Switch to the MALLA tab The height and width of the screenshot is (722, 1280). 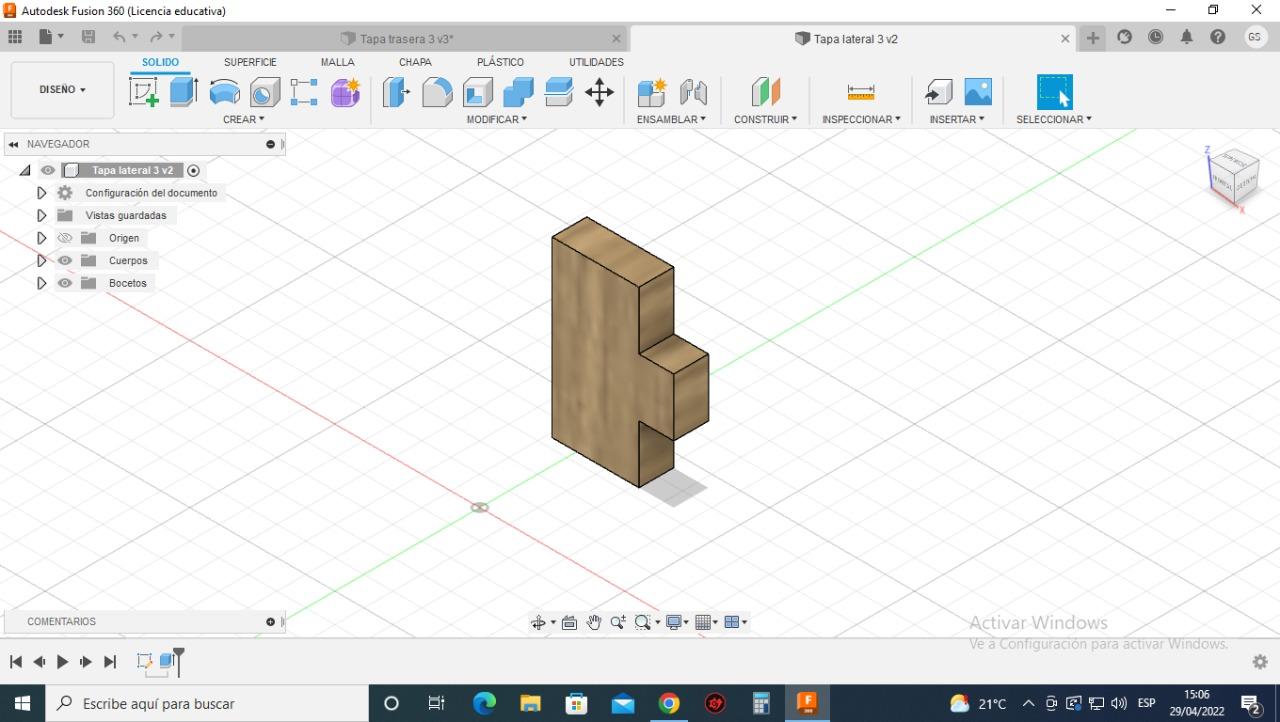(x=338, y=62)
